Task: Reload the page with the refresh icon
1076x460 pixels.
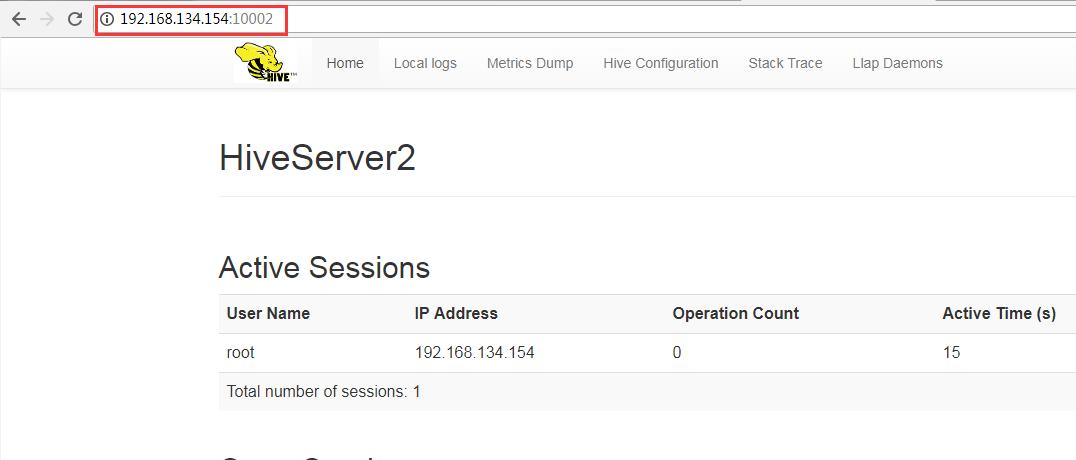Action: pyautogui.click(x=75, y=19)
